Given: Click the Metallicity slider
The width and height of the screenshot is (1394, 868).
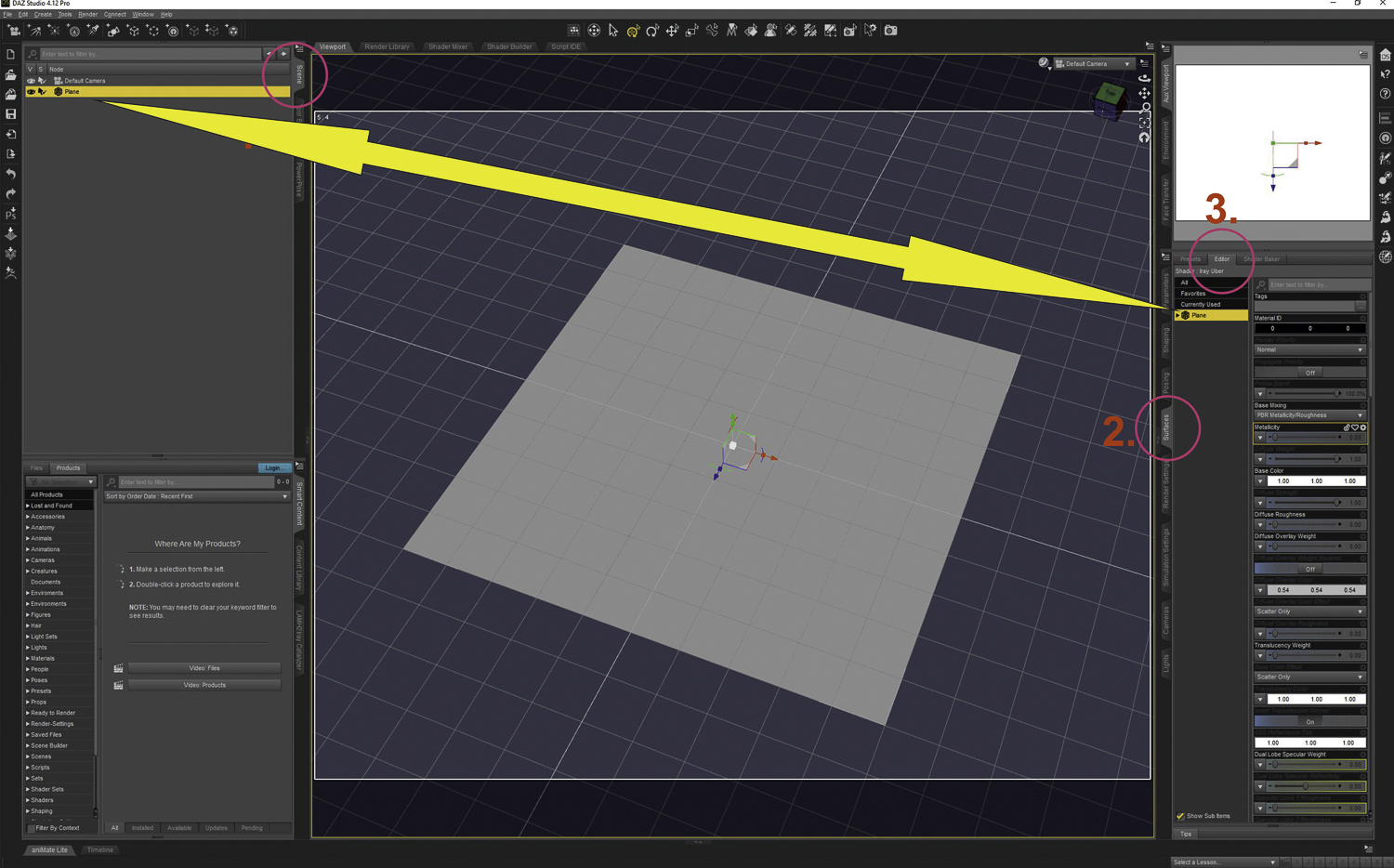Looking at the screenshot, I should pos(1305,438).
